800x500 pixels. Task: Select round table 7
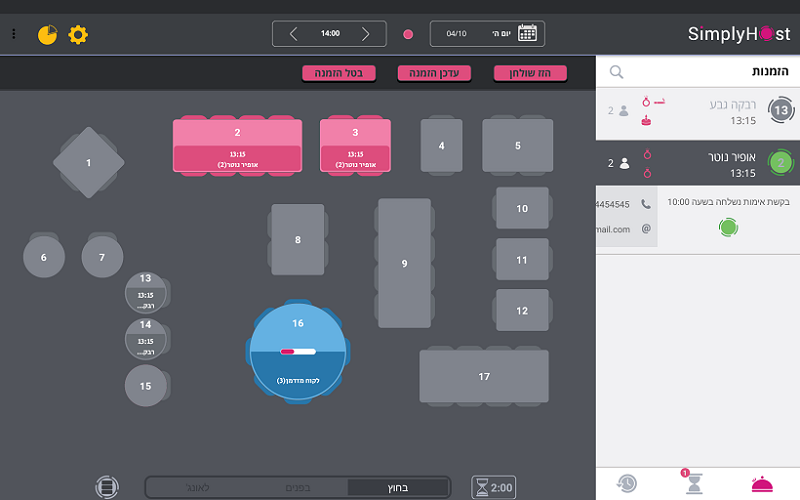point(102,257)
